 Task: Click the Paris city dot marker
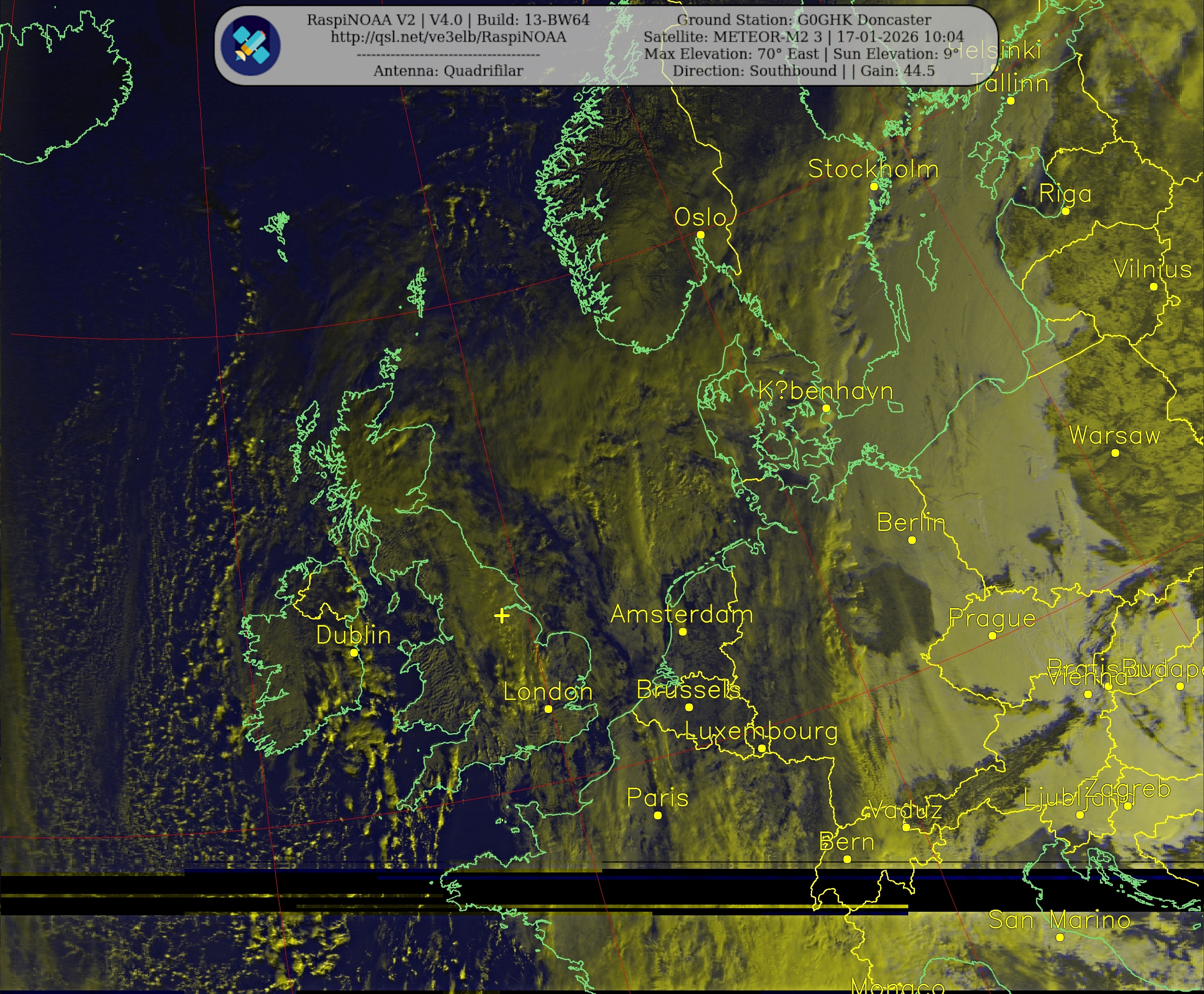pyautogui.click(x=658, y=815)
